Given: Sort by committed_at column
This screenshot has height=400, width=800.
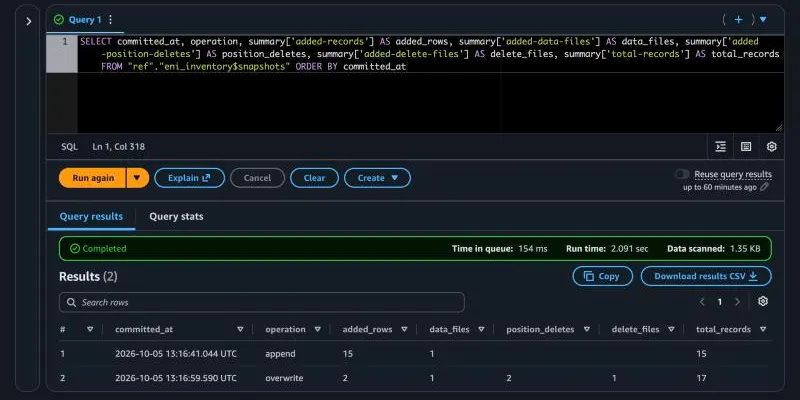Looking at the screenshot, I should click(240, 330).
